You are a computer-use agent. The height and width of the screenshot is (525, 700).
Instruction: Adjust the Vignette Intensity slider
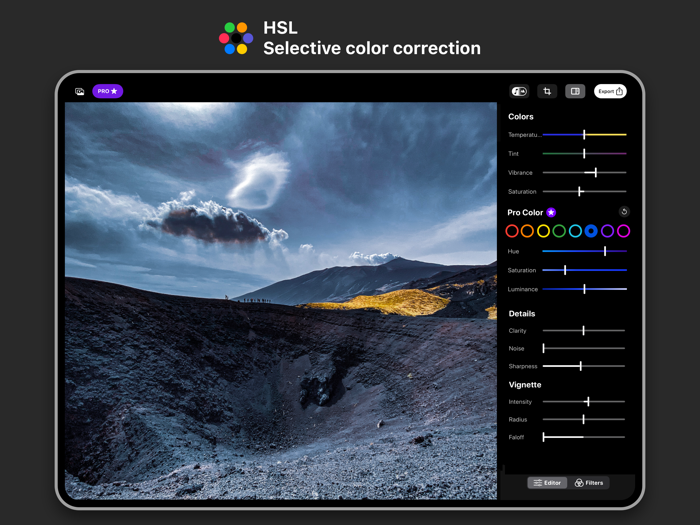(583, 402)
